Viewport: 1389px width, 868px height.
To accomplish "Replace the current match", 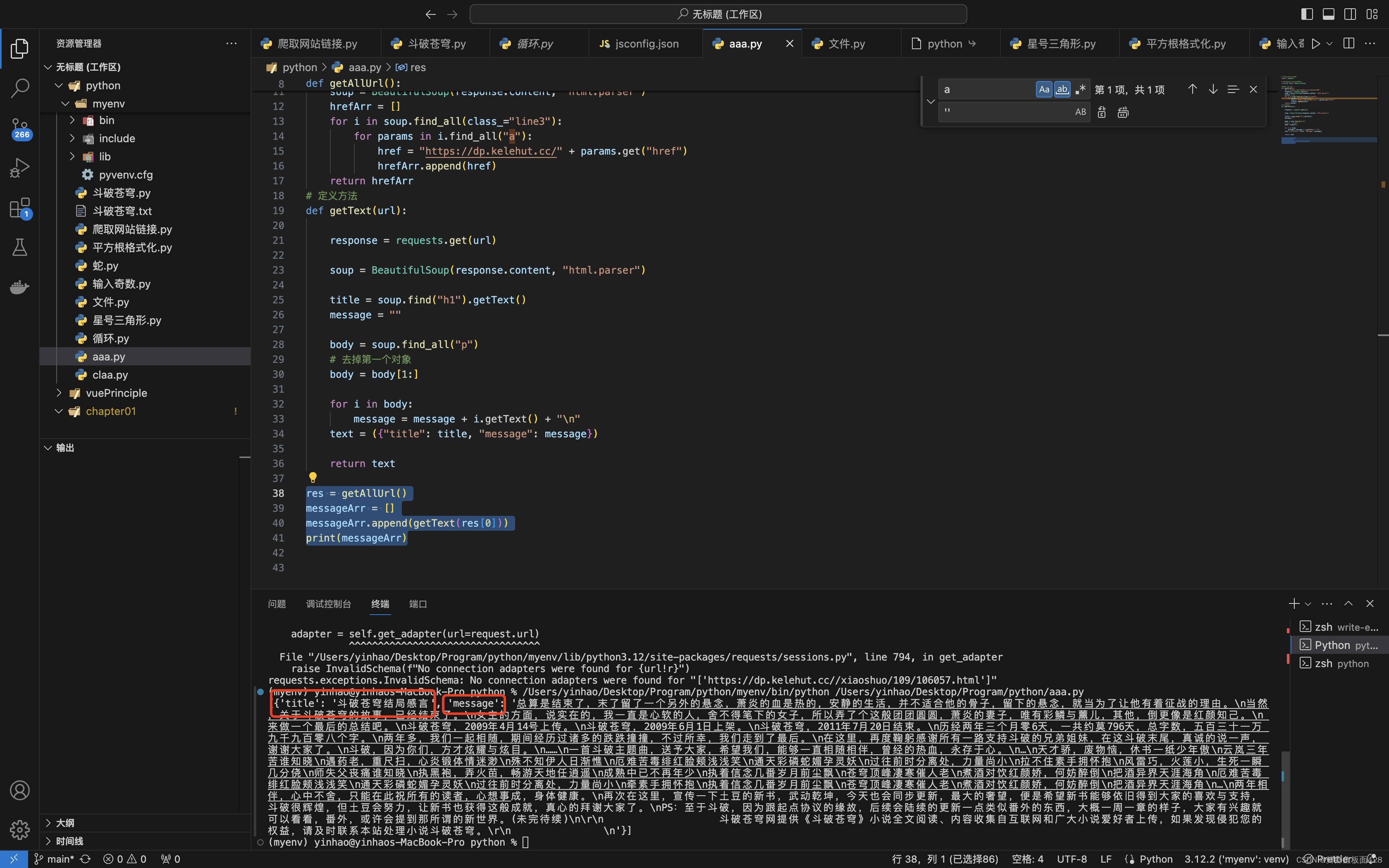I will [1102, 112].
